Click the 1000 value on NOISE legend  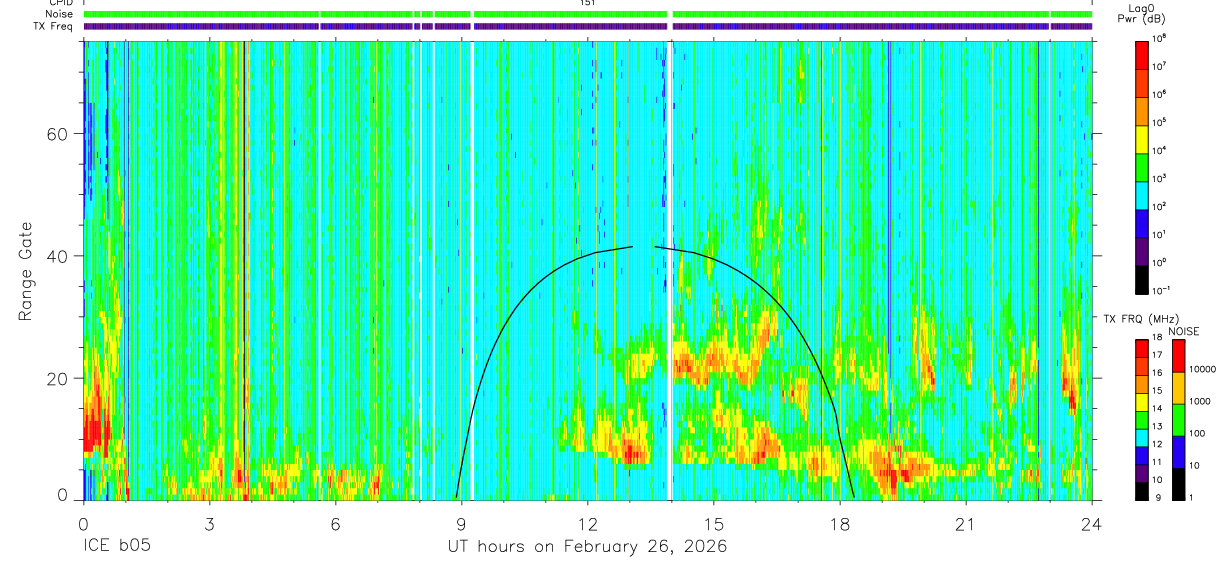pyautogui.click(x=1200, y=402)
